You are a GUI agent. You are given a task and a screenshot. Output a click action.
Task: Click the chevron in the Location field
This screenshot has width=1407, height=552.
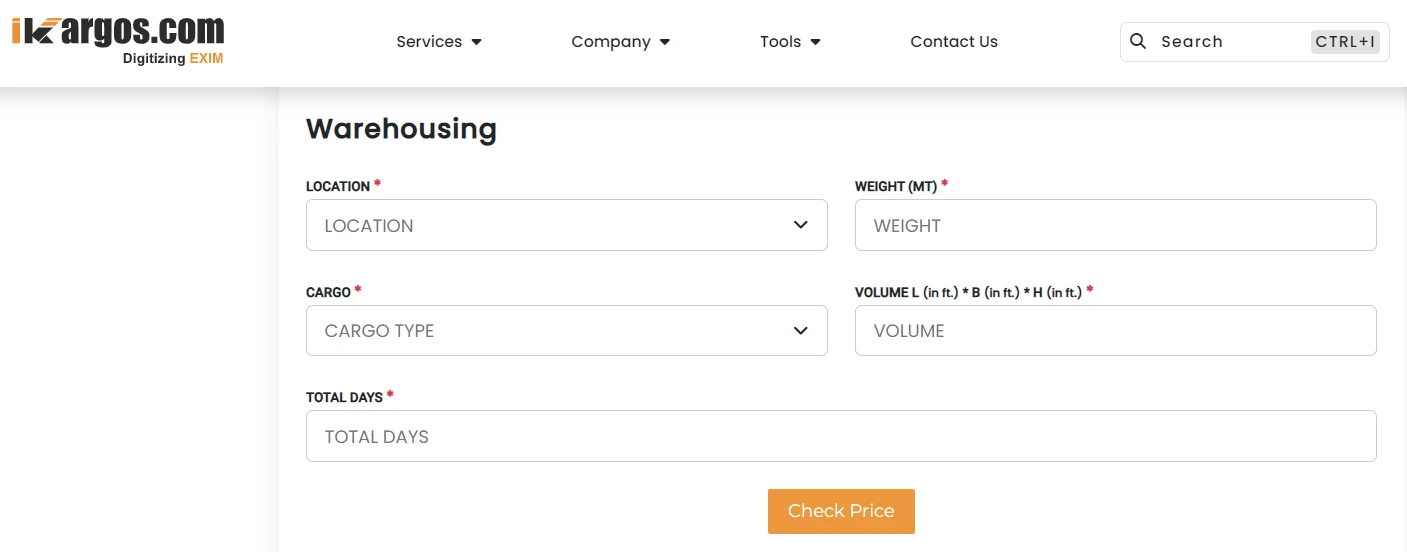(800, 225)
